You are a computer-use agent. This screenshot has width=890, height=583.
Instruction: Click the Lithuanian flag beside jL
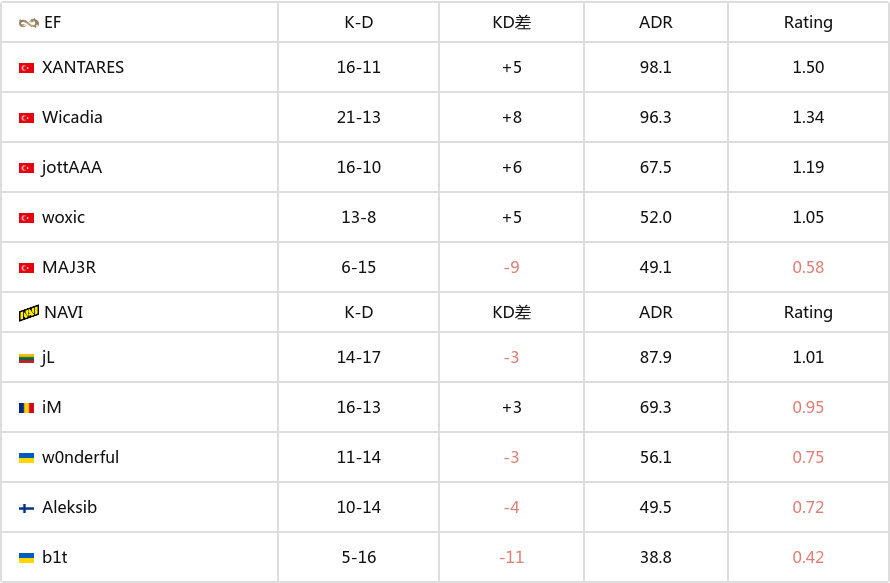(x=26, y=358)
